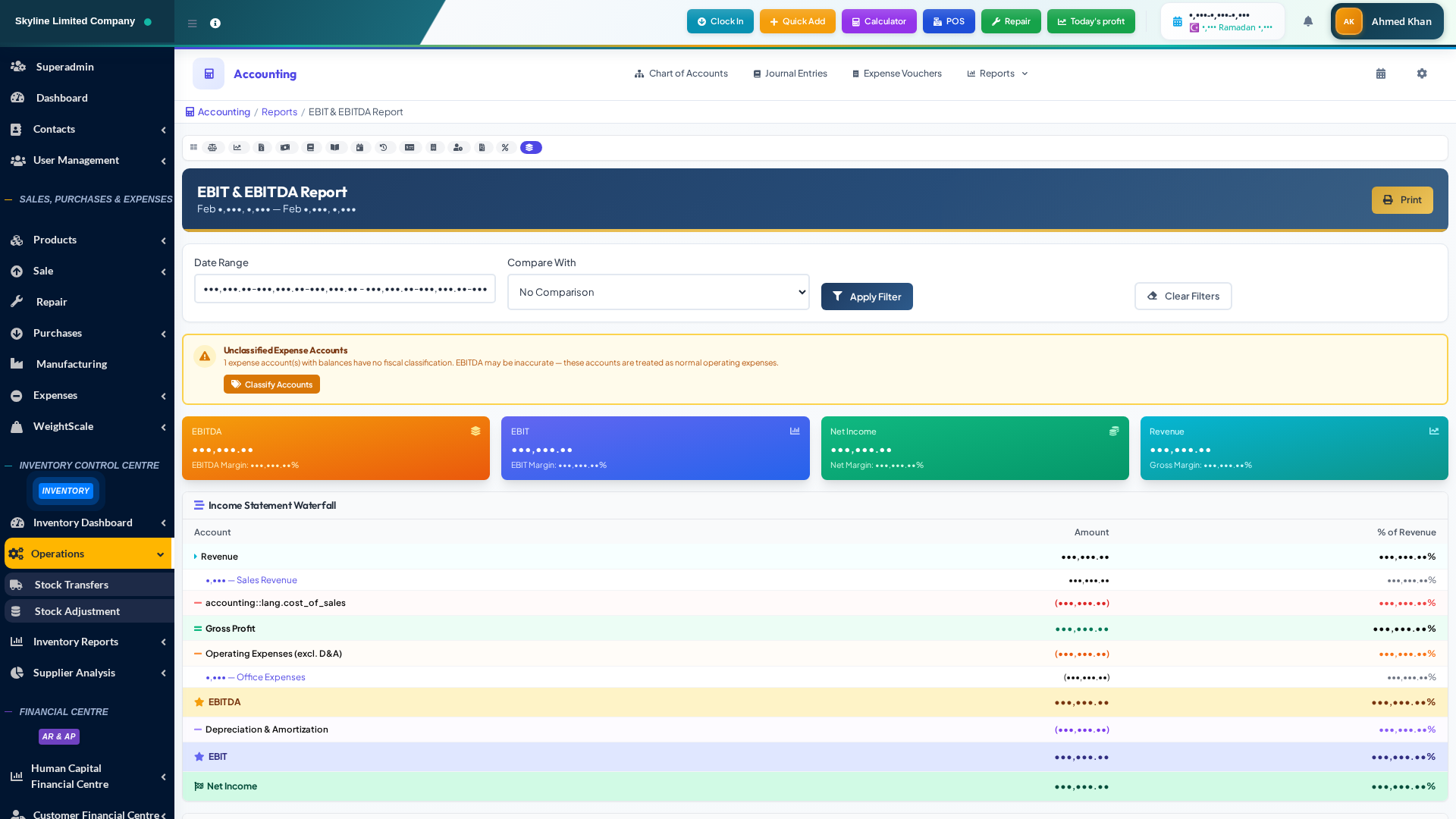The height and width of the screenshot is (819, 1456).
Task: Click the Classify Accounts button
Action: pos(271,384)
